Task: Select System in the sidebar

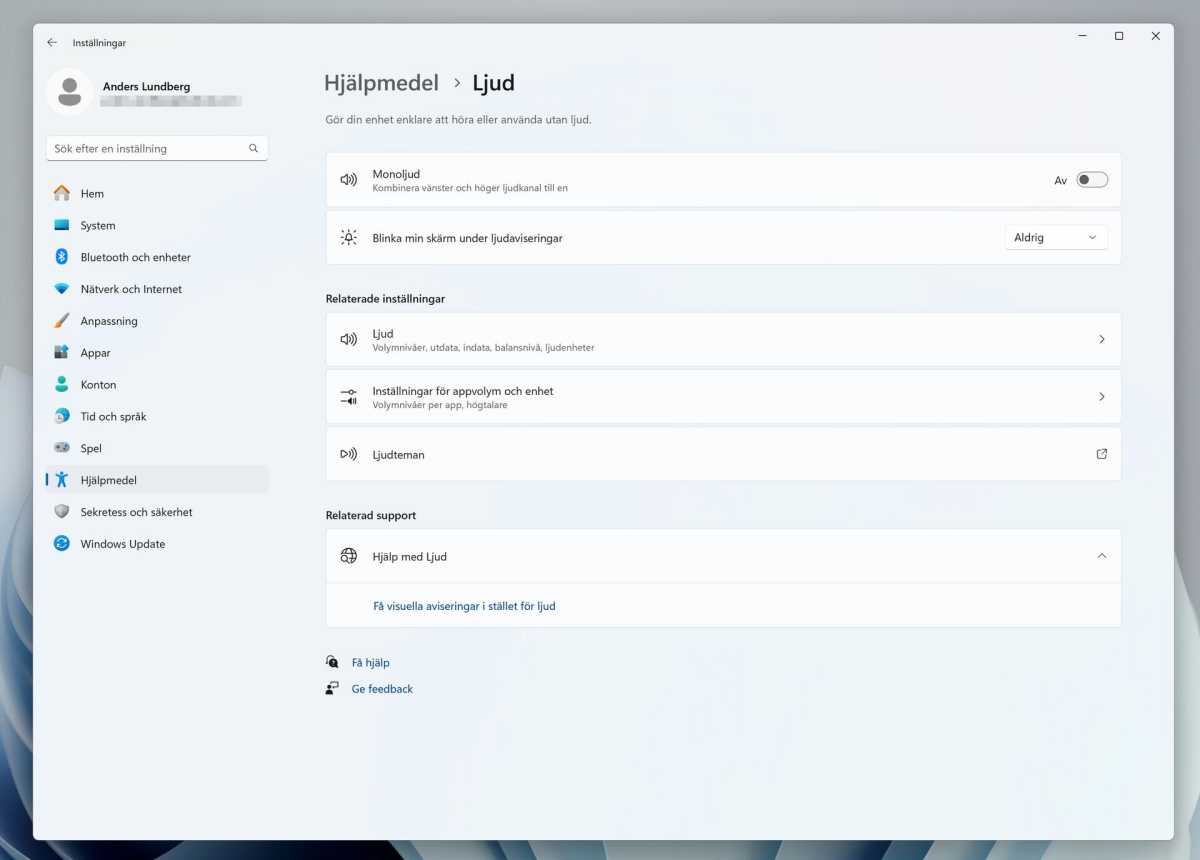Action: (x=98, y=225)
